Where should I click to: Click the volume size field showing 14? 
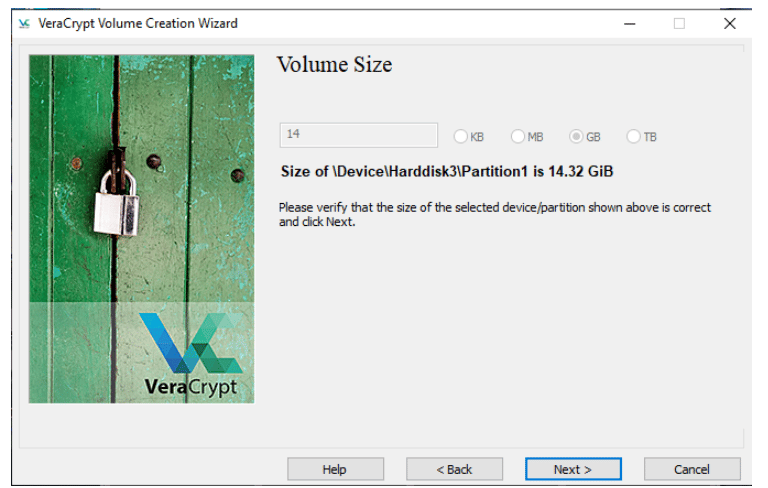coord(359,135)
